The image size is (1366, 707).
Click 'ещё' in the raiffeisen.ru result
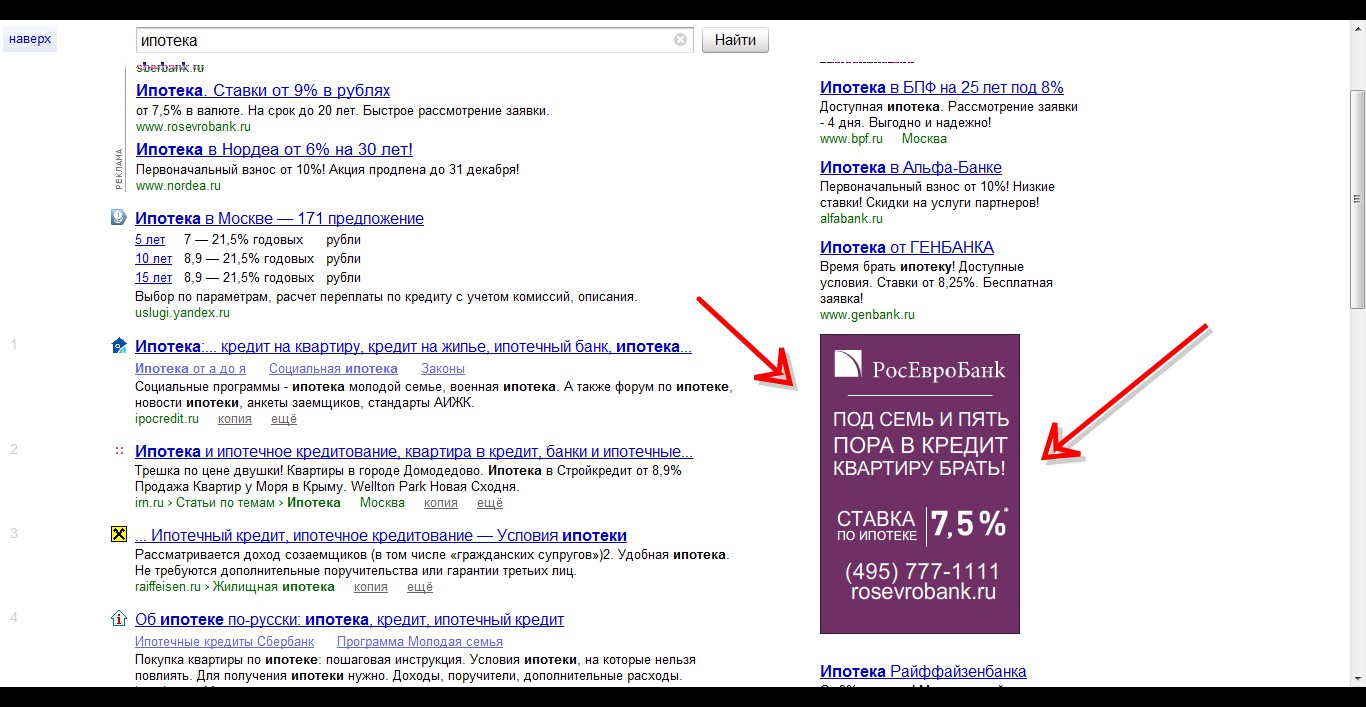tap(420, 587)
